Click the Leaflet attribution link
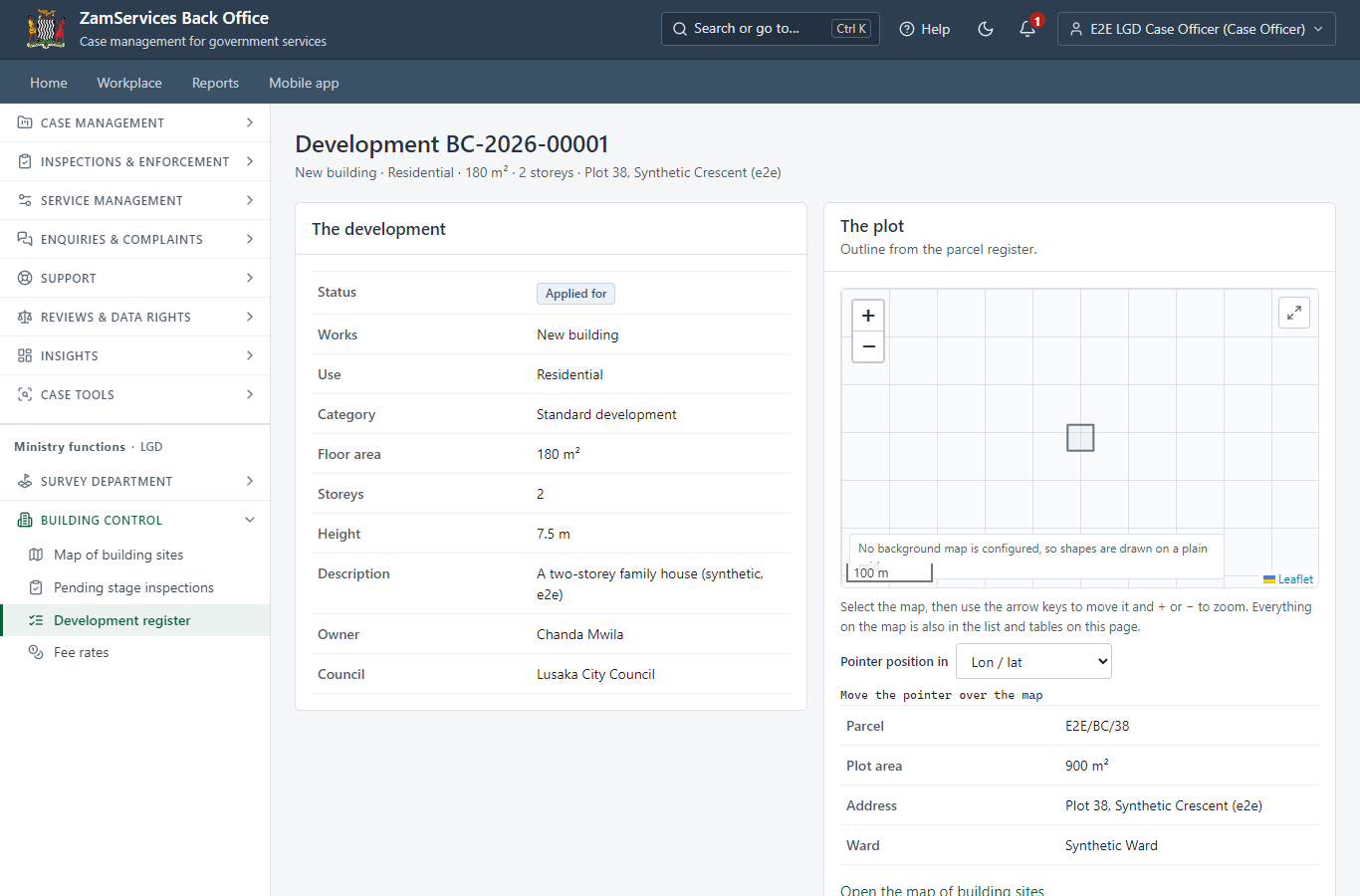This screenshot has height=896, width=1360. (x=1295, y=579)
